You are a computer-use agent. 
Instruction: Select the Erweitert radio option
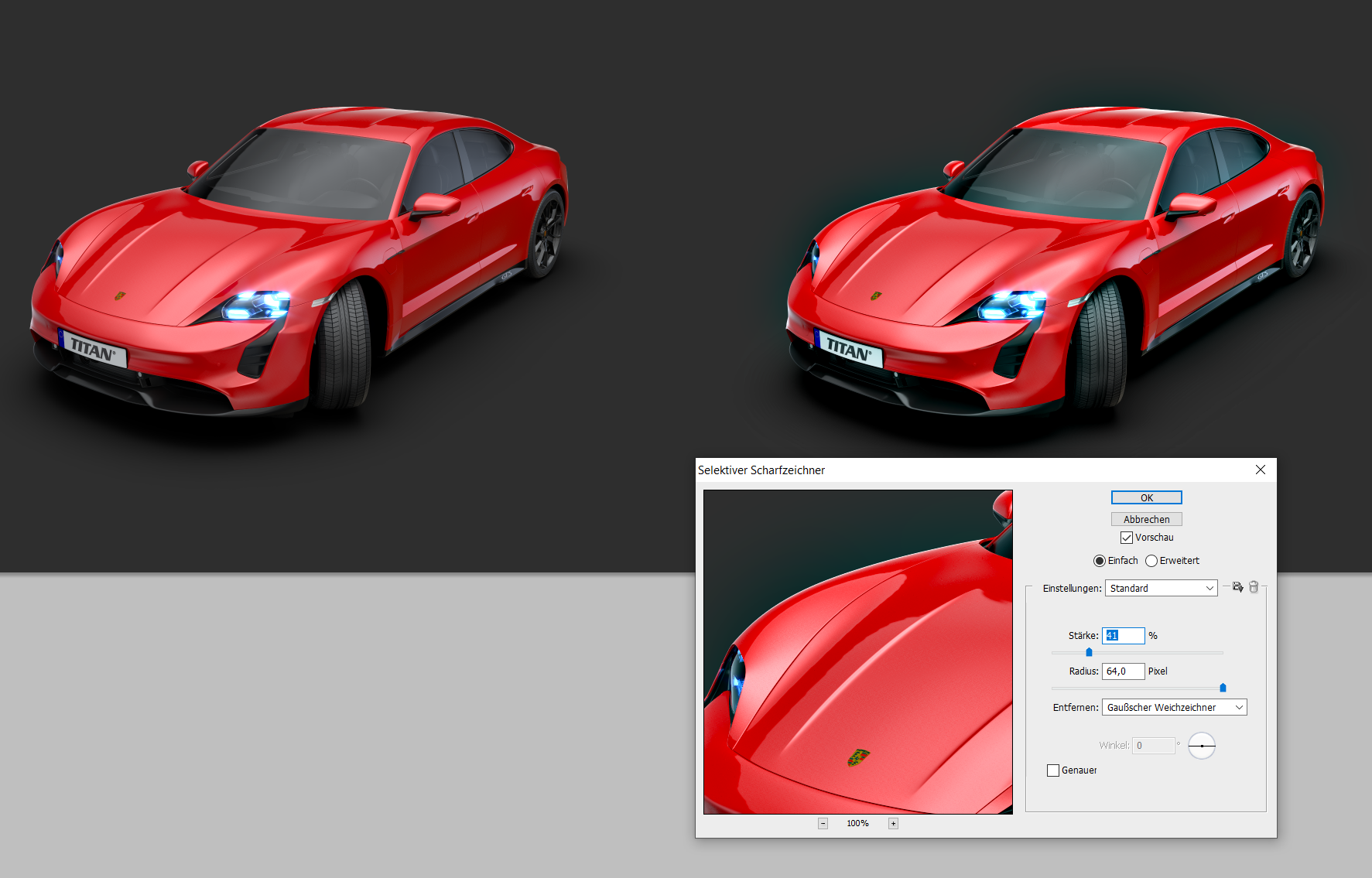(1151, 561)
